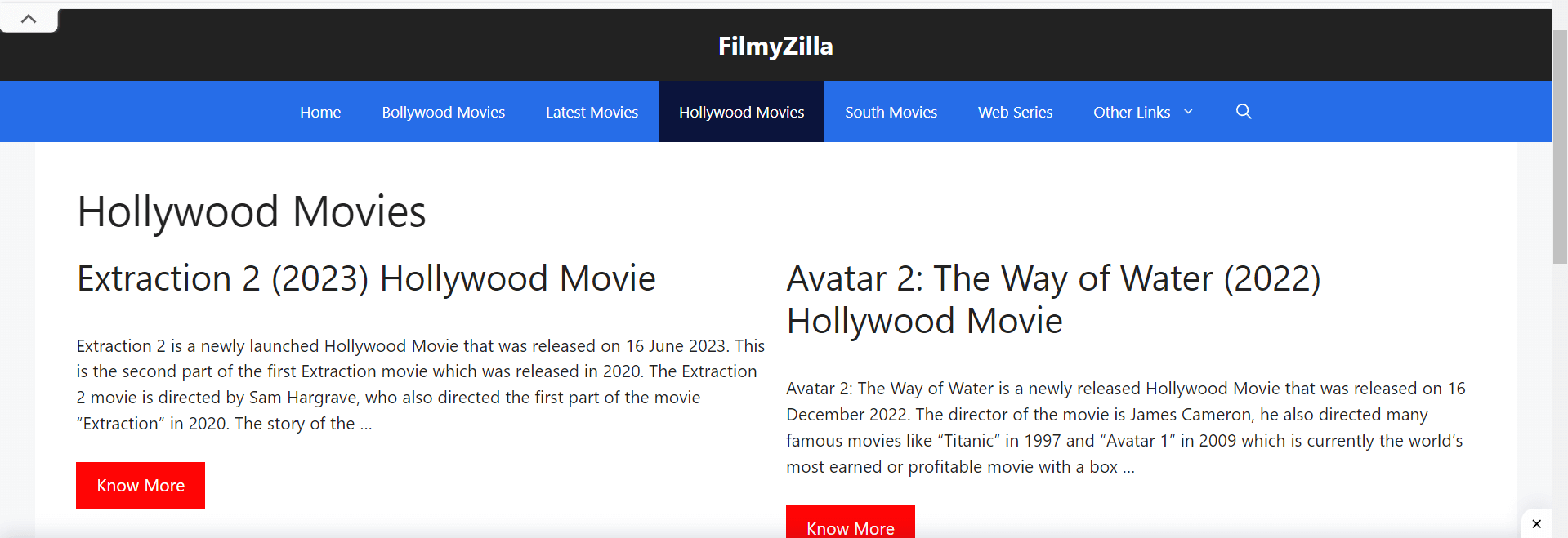Click Know More under Avatar 2

point(850,527)
